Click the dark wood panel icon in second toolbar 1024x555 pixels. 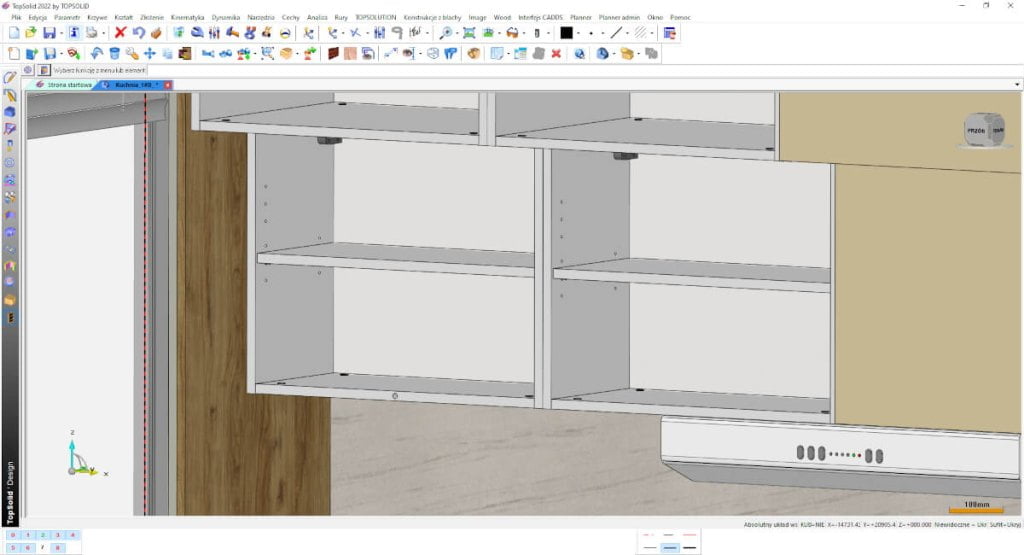[x=333, y=54]
